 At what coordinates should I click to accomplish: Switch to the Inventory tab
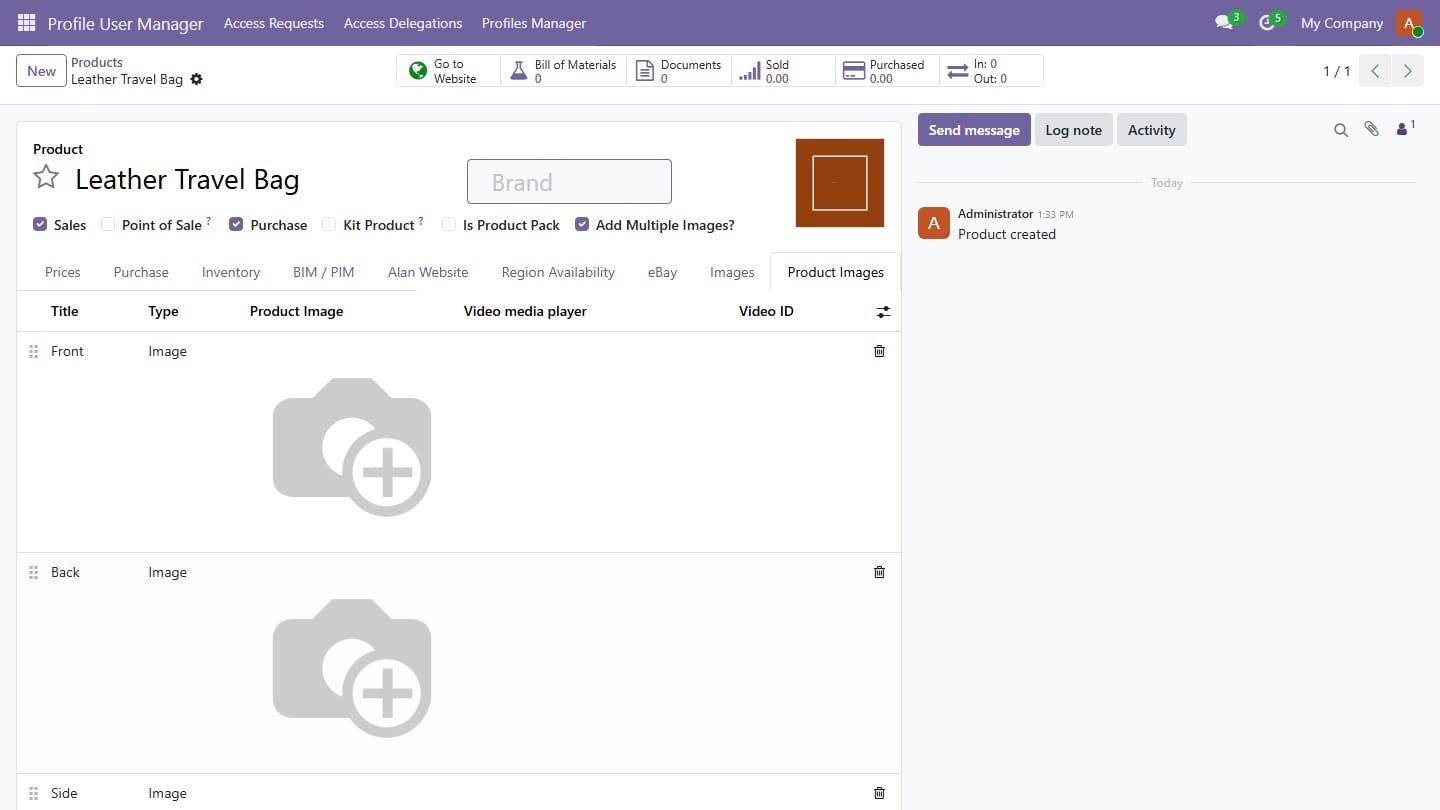(231, 272)
